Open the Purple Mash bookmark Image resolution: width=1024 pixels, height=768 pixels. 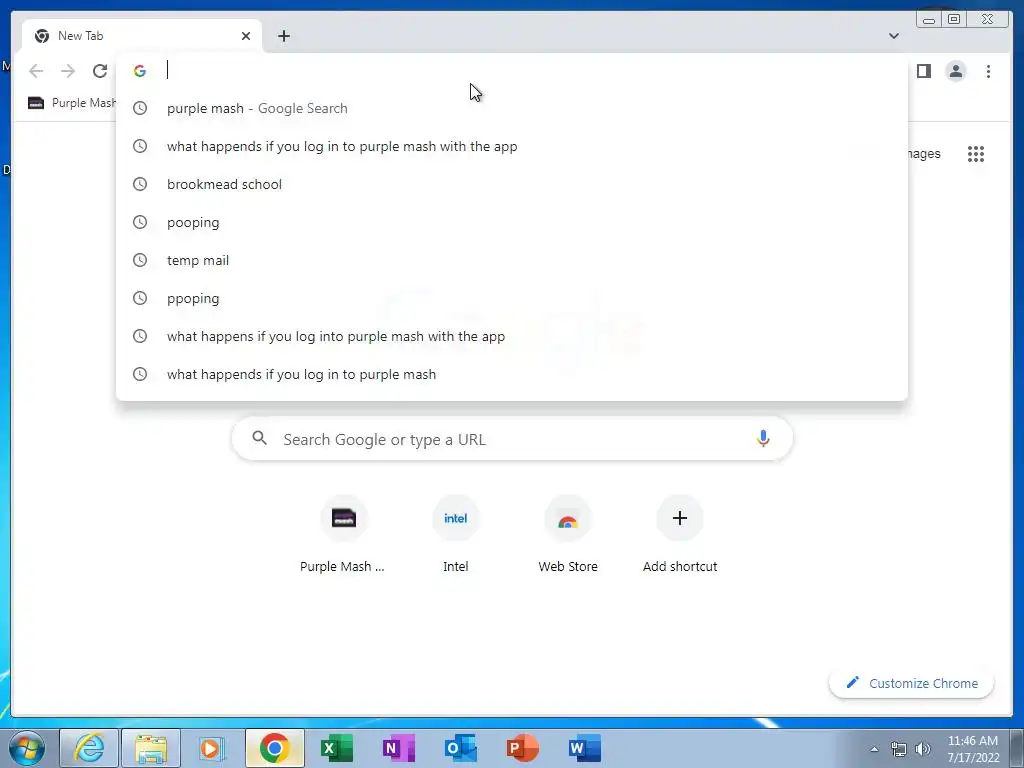(72, 103)
